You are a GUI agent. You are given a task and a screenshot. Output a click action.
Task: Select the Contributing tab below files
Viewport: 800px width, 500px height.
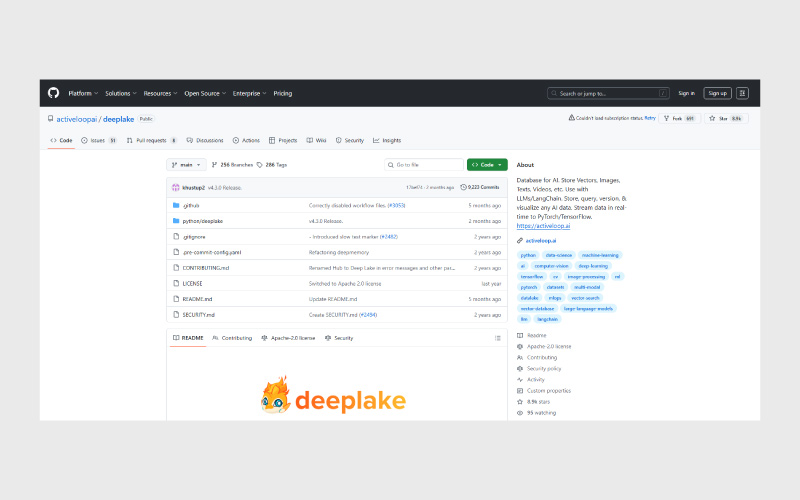pos(232,338)
